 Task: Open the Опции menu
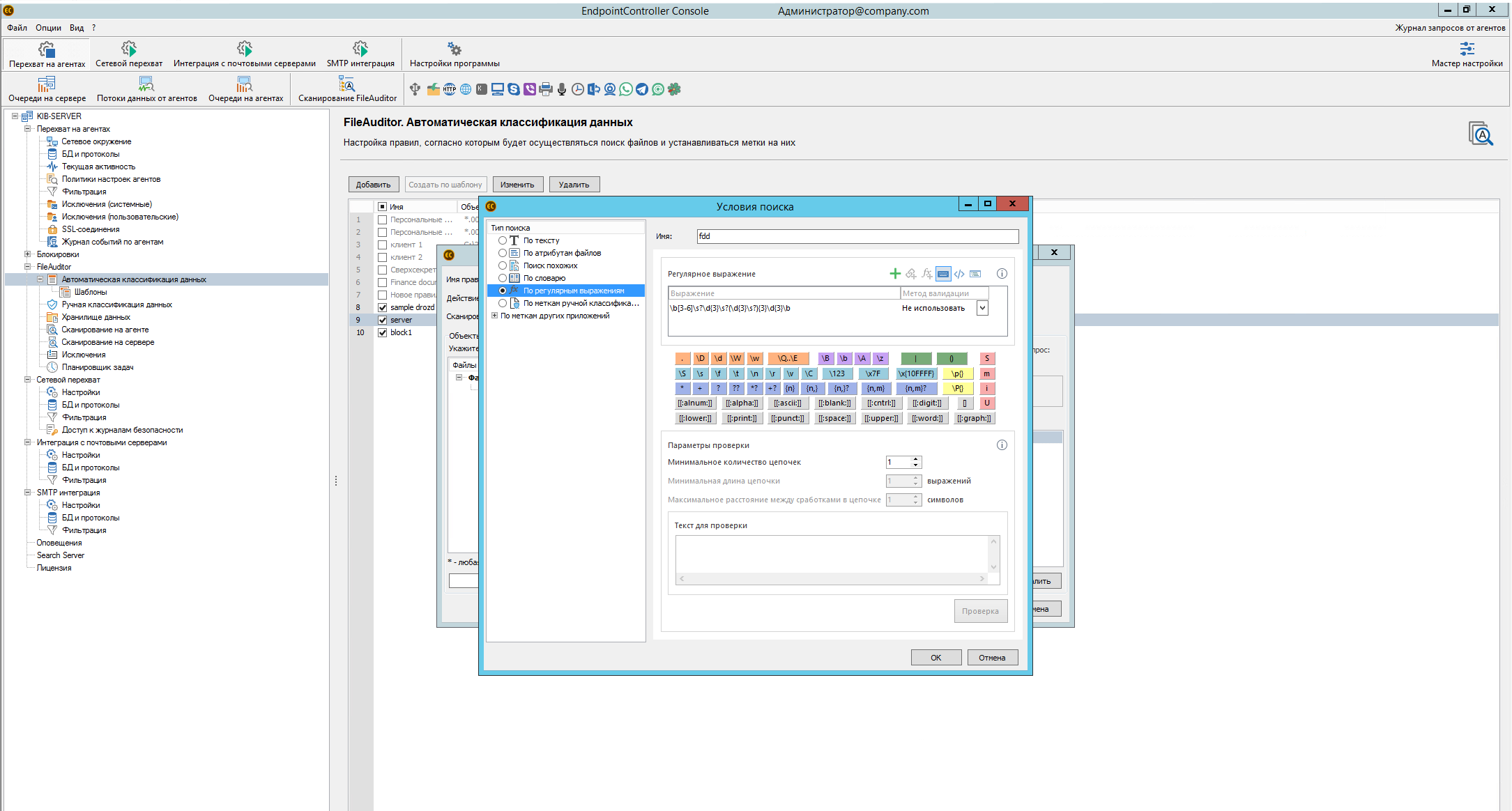(48, 28)
